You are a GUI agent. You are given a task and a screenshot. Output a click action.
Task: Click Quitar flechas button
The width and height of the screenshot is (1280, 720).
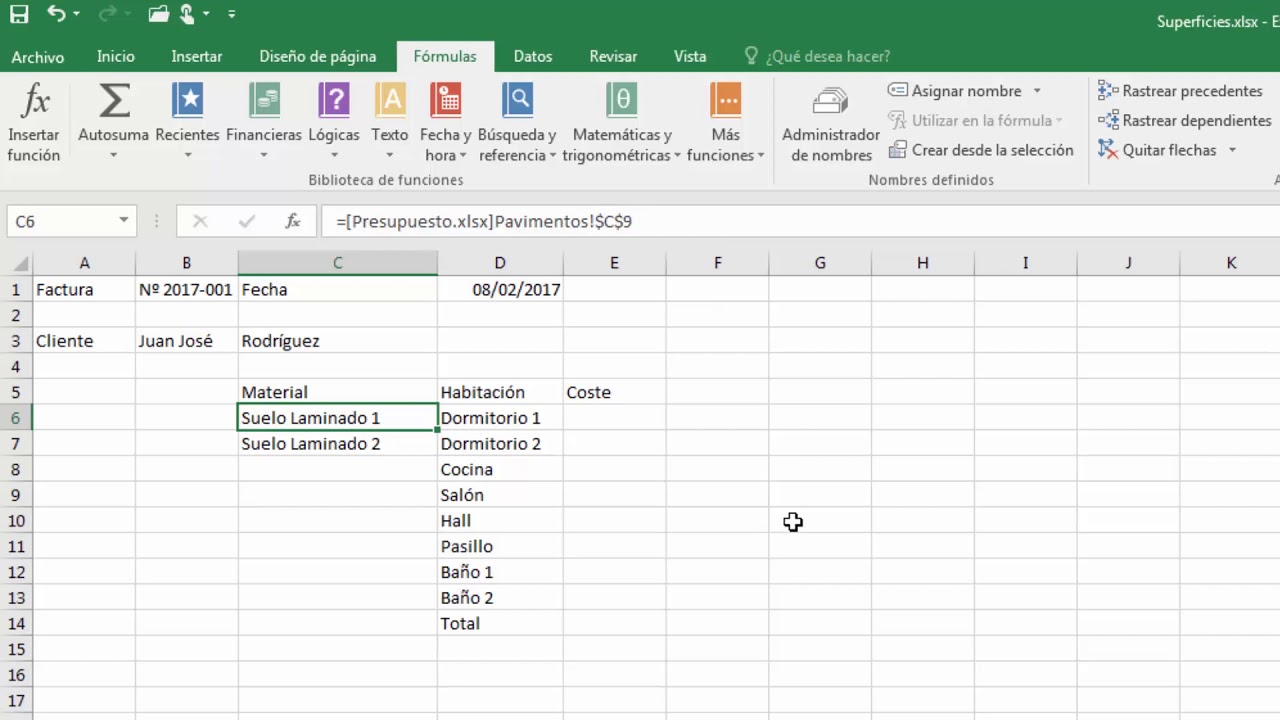1157,150
